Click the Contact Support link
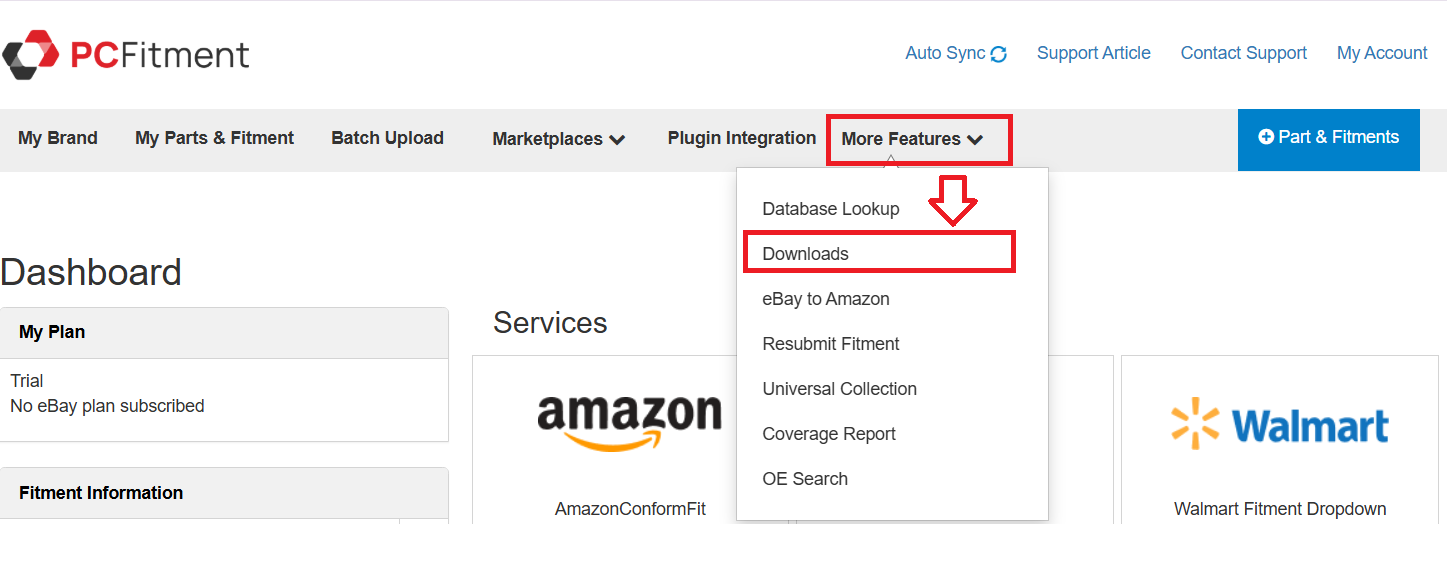Image resolution: width=1447 pixels, height=571 pixels. click(1243, 53)
